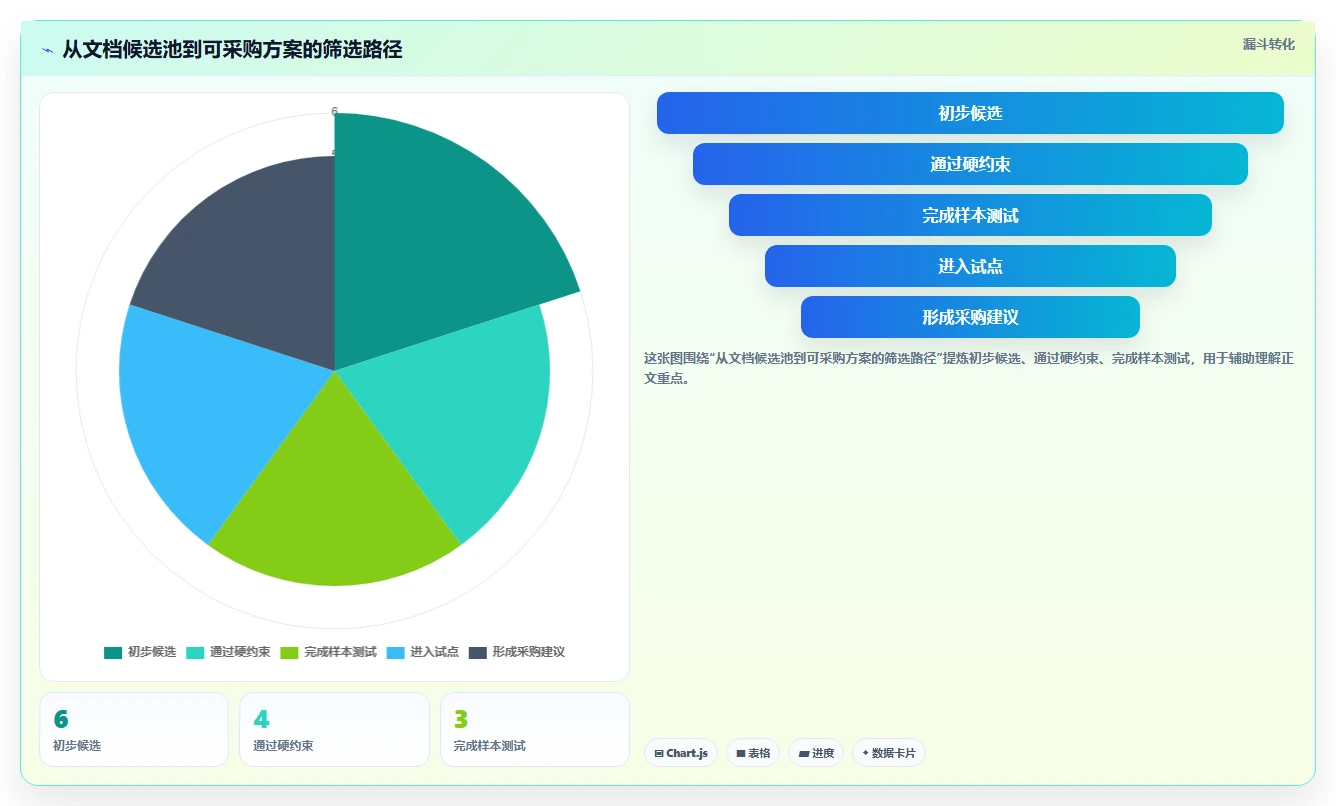
Task: Select the 形成采购建议 funnel bar
Action: coord(970,317)
